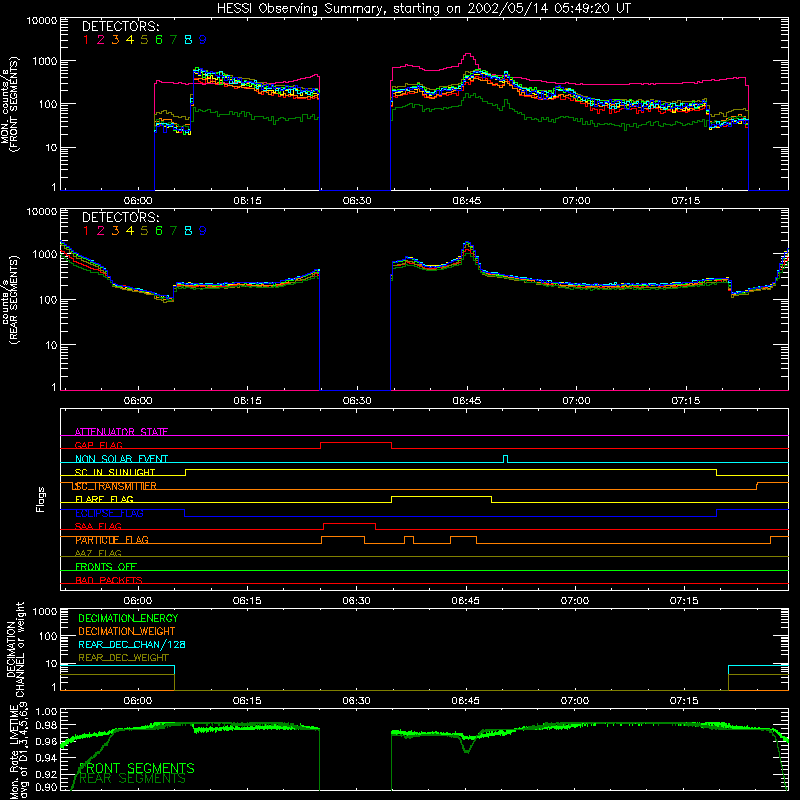Click DETECTORS: heading in front segments plot
This screenshot has height=800, width=800.
pyautogui.click(x=120, y=26)
